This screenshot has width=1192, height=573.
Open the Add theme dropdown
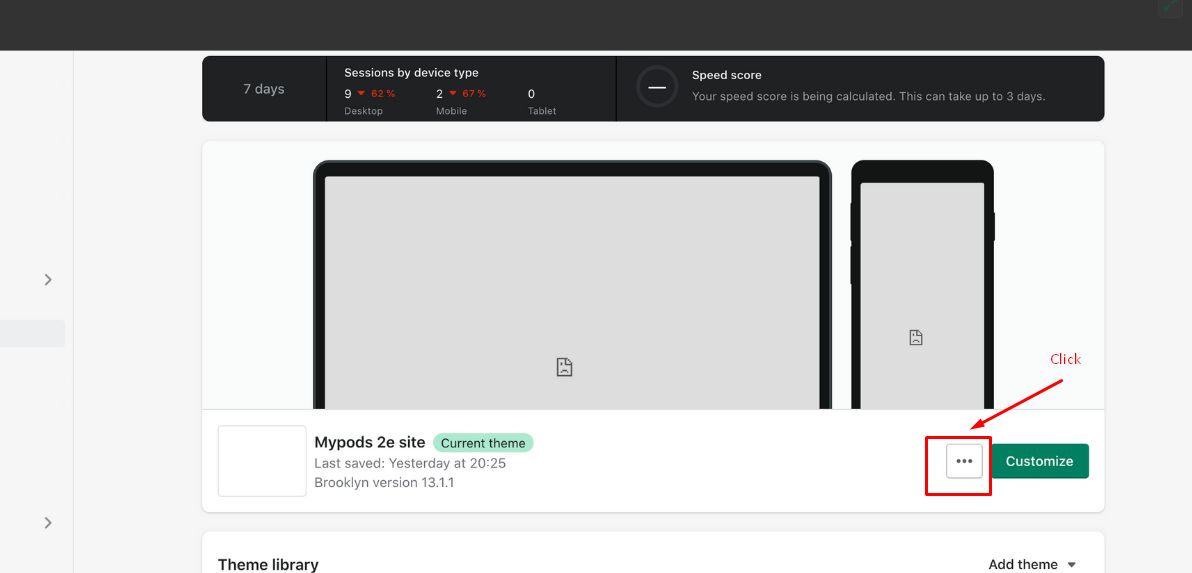click(x=1032, y=564)
